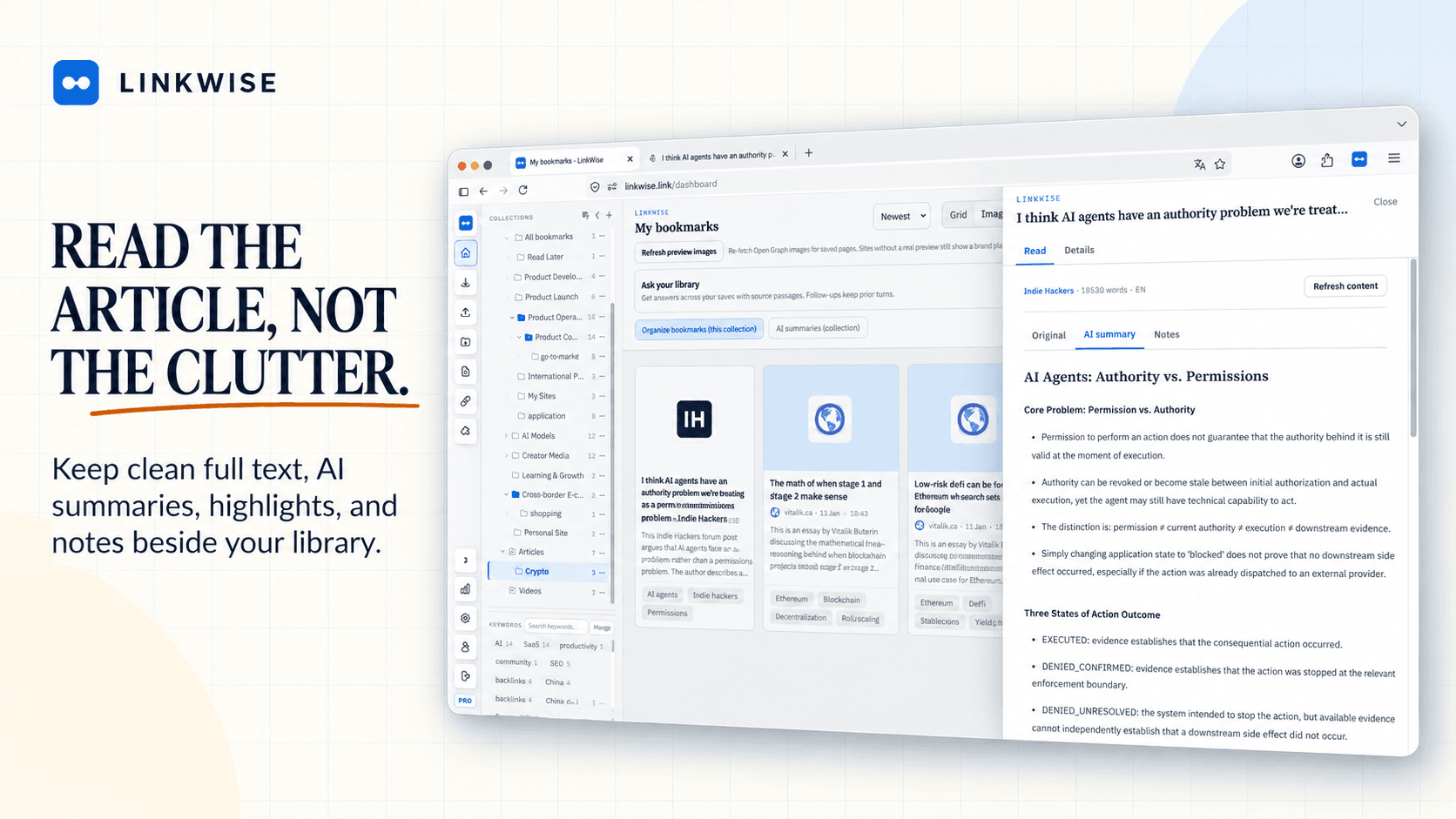Open the Indie Hackers source link

[1048, 291]
